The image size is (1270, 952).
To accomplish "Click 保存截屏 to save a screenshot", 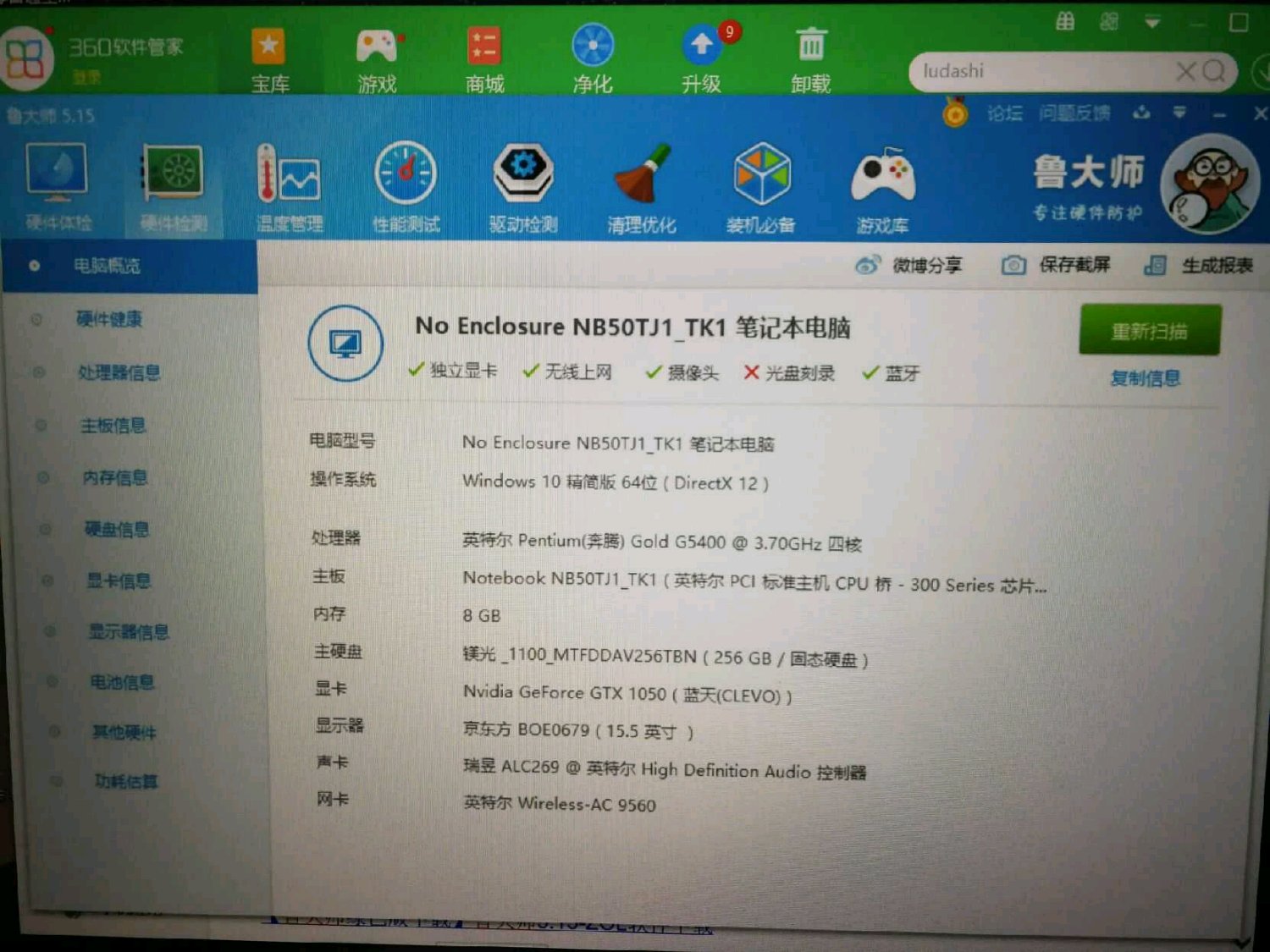I will pyautogui.click(x=1056, y=266).
